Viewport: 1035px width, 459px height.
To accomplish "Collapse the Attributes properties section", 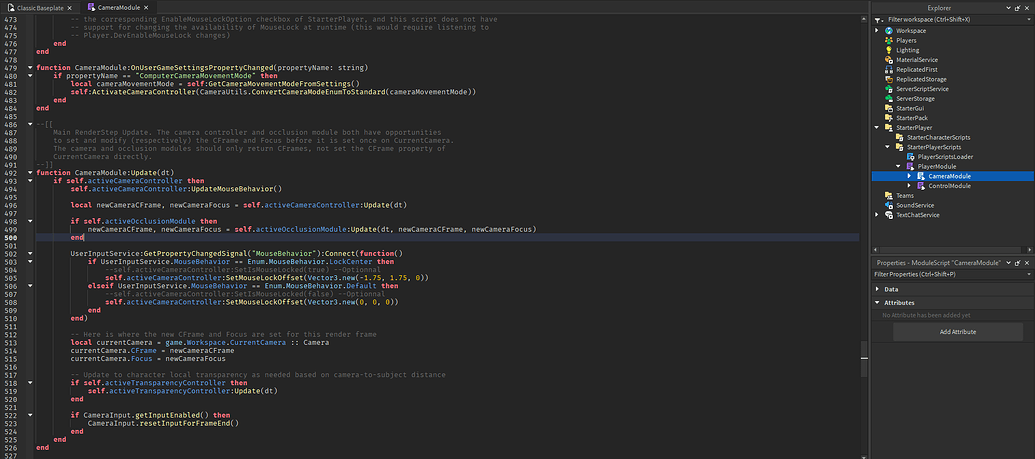I will (x=877, y=302).
